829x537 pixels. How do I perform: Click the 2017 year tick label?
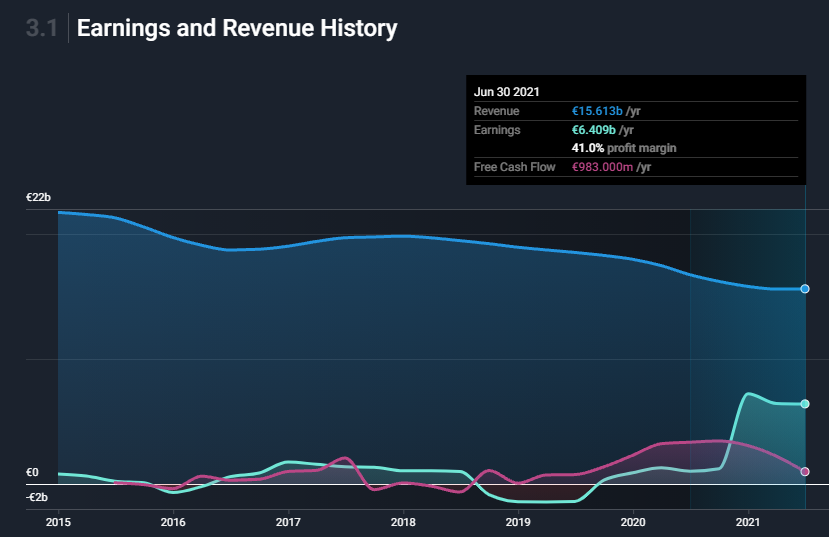tap(288, 522)
